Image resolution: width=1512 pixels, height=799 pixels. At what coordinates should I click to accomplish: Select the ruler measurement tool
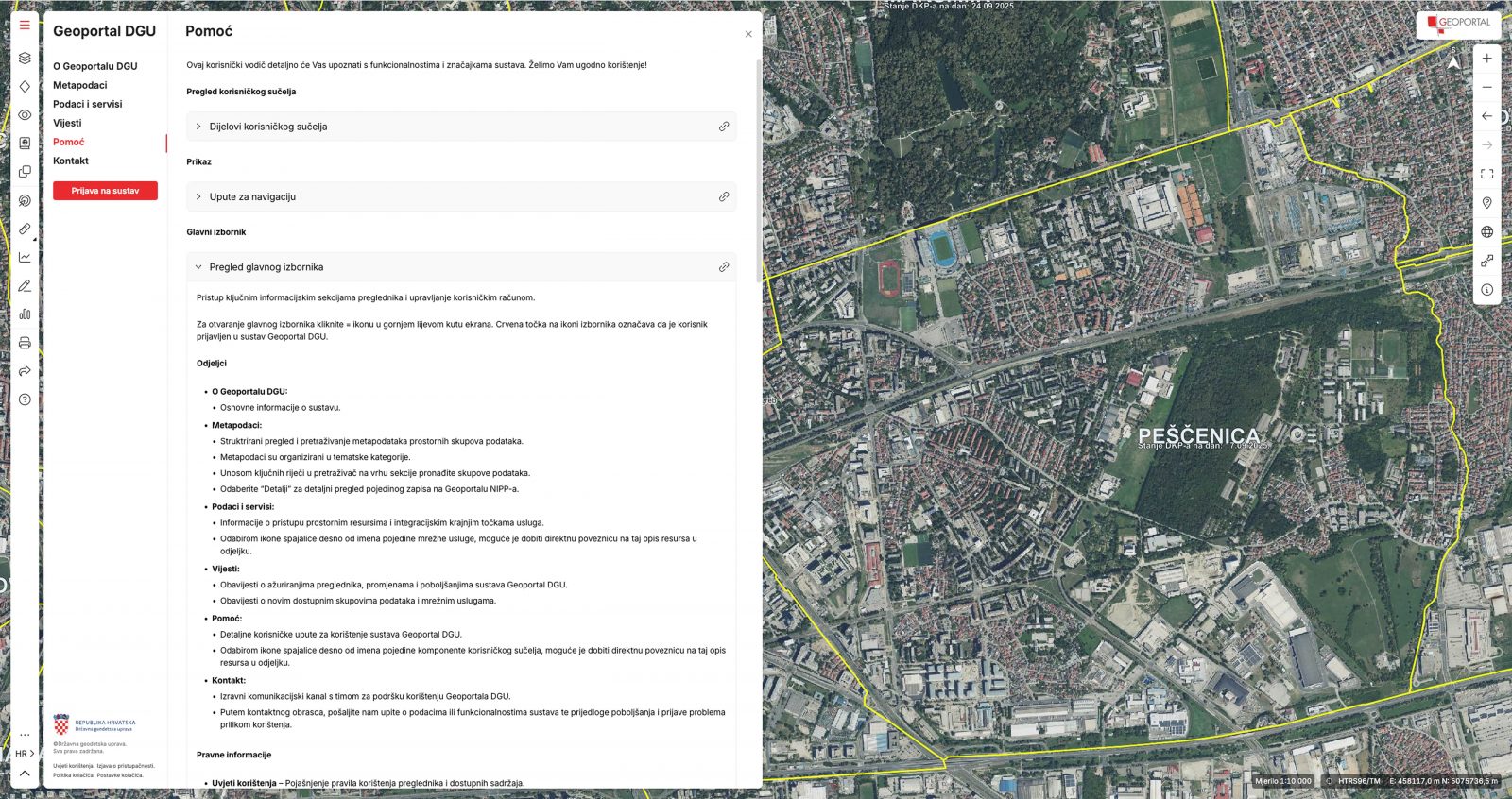(25, 229)
